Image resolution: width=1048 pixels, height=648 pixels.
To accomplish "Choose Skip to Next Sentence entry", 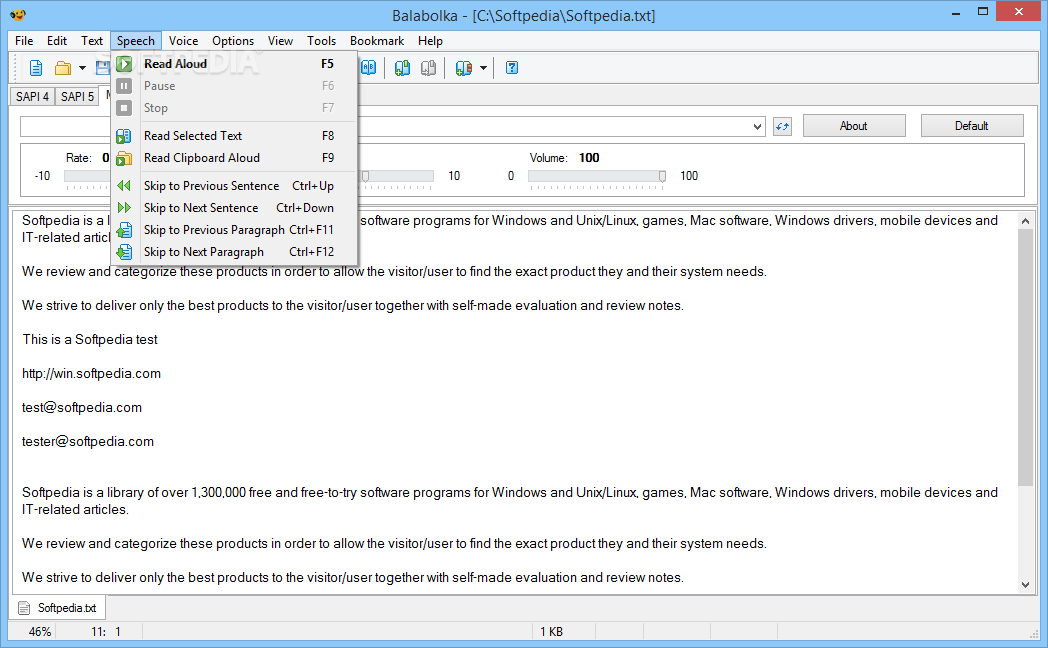I will click(x=235, y=208).
